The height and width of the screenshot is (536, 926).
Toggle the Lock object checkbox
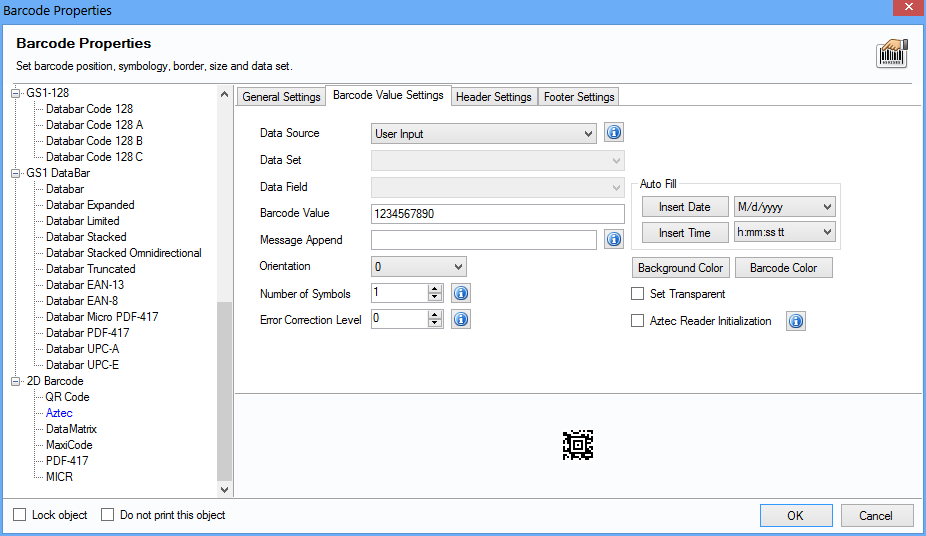(20, 515)
